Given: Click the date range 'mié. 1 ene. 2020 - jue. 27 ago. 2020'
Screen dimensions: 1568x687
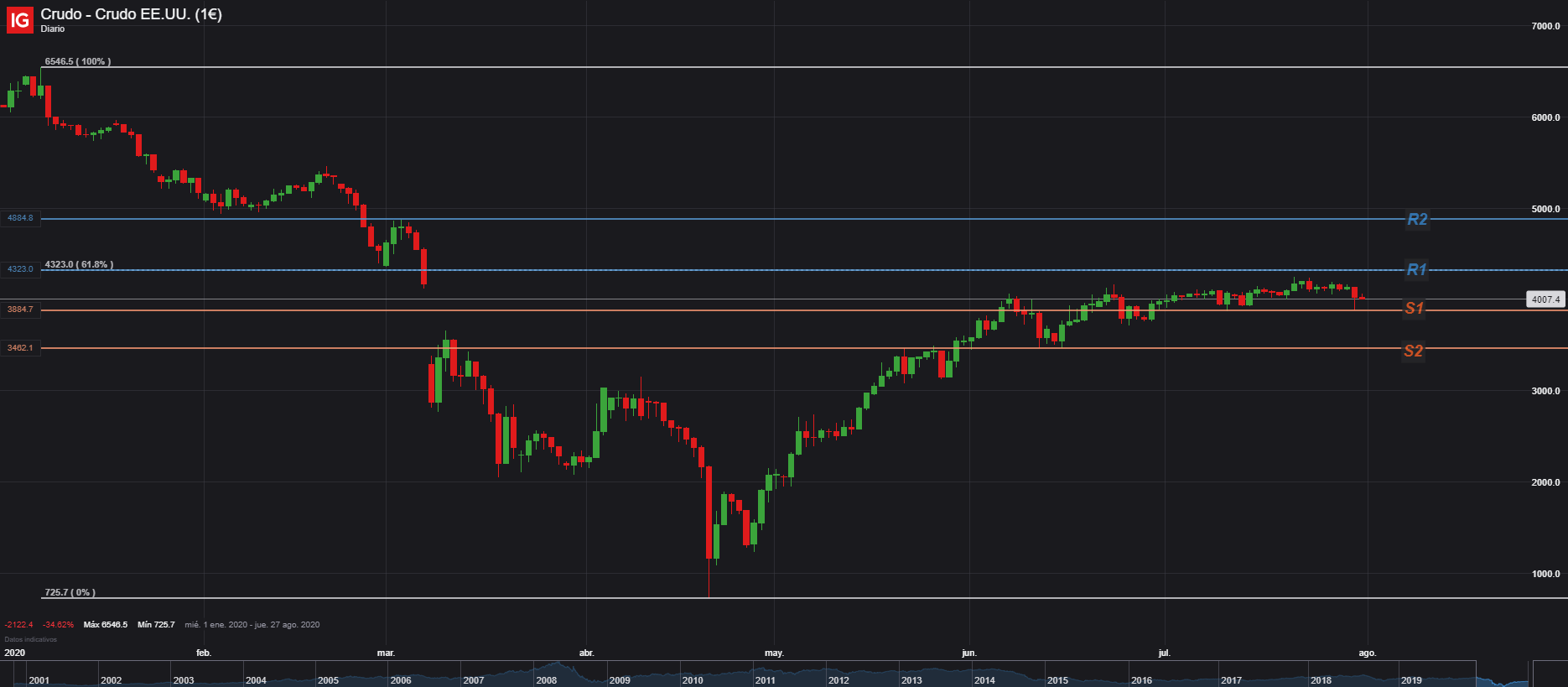Looking at the screenshot, I should coord(252,625).
